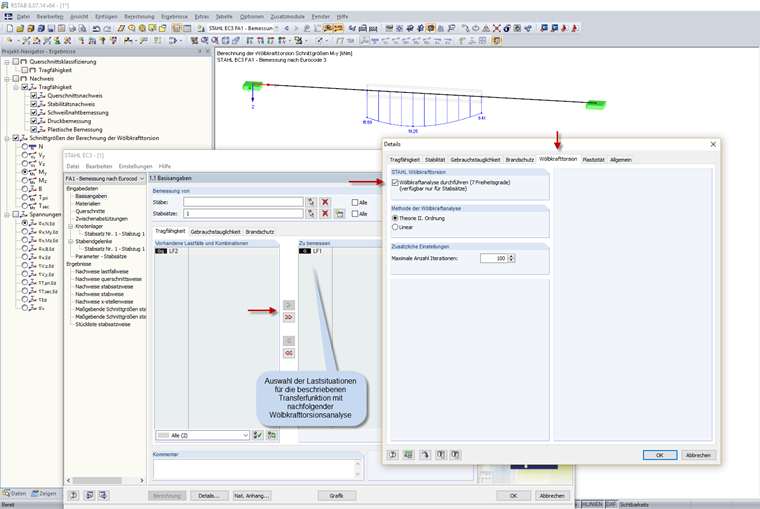The height and width of the screenshot is (509, 760).
Task: Click invert selection icon below load list
Action: tap(272, 435)
